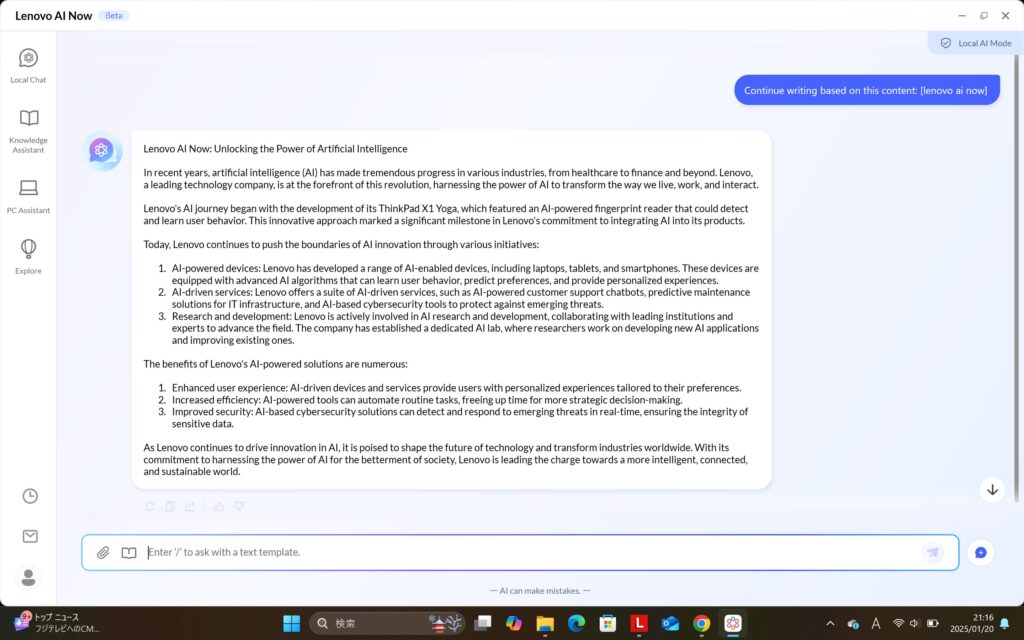Copy the AI response text
Screen dimensions: 1024x640
coord(170,507)
